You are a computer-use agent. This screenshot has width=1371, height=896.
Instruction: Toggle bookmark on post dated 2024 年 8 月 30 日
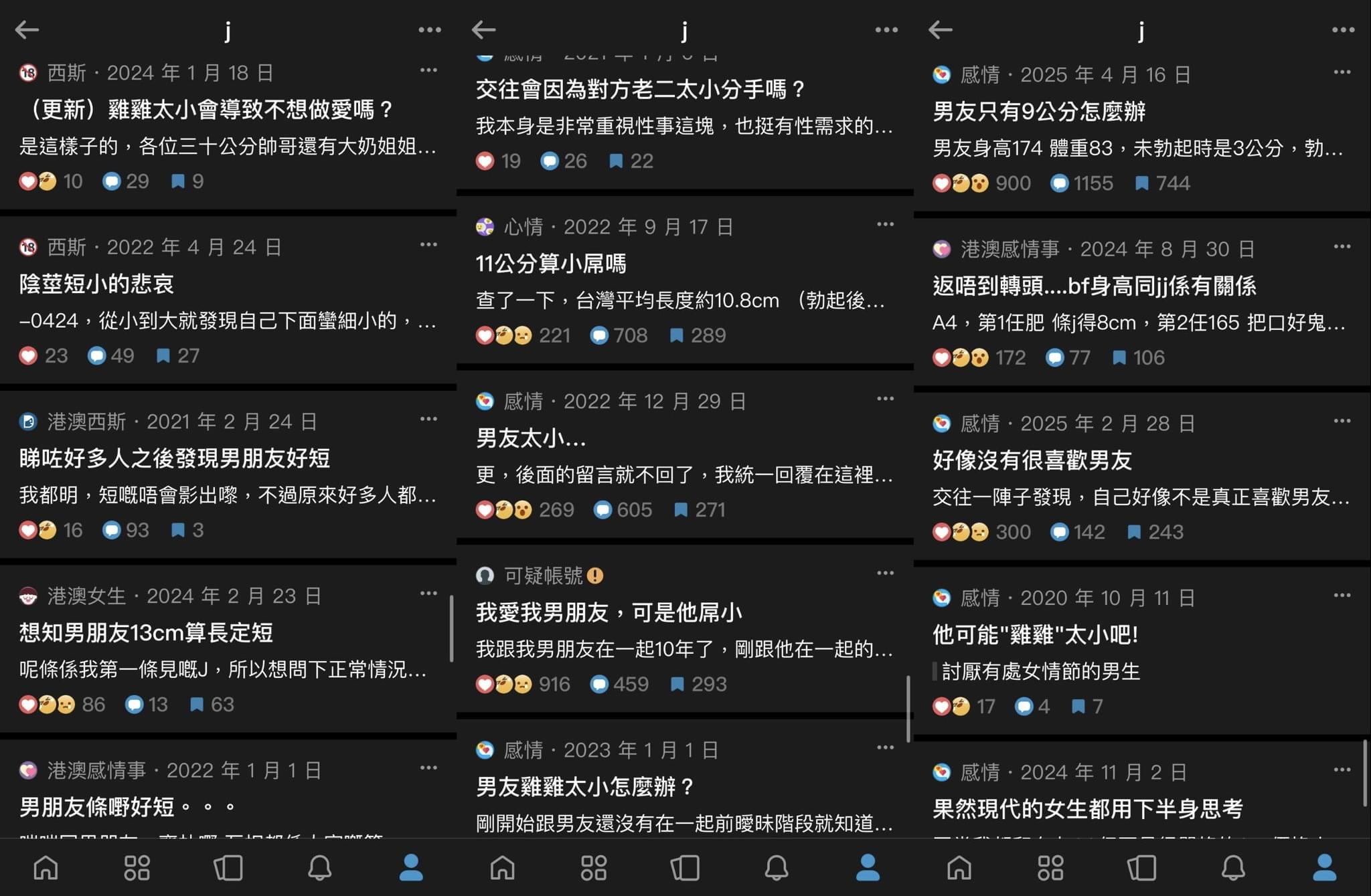pos(1119,358)
